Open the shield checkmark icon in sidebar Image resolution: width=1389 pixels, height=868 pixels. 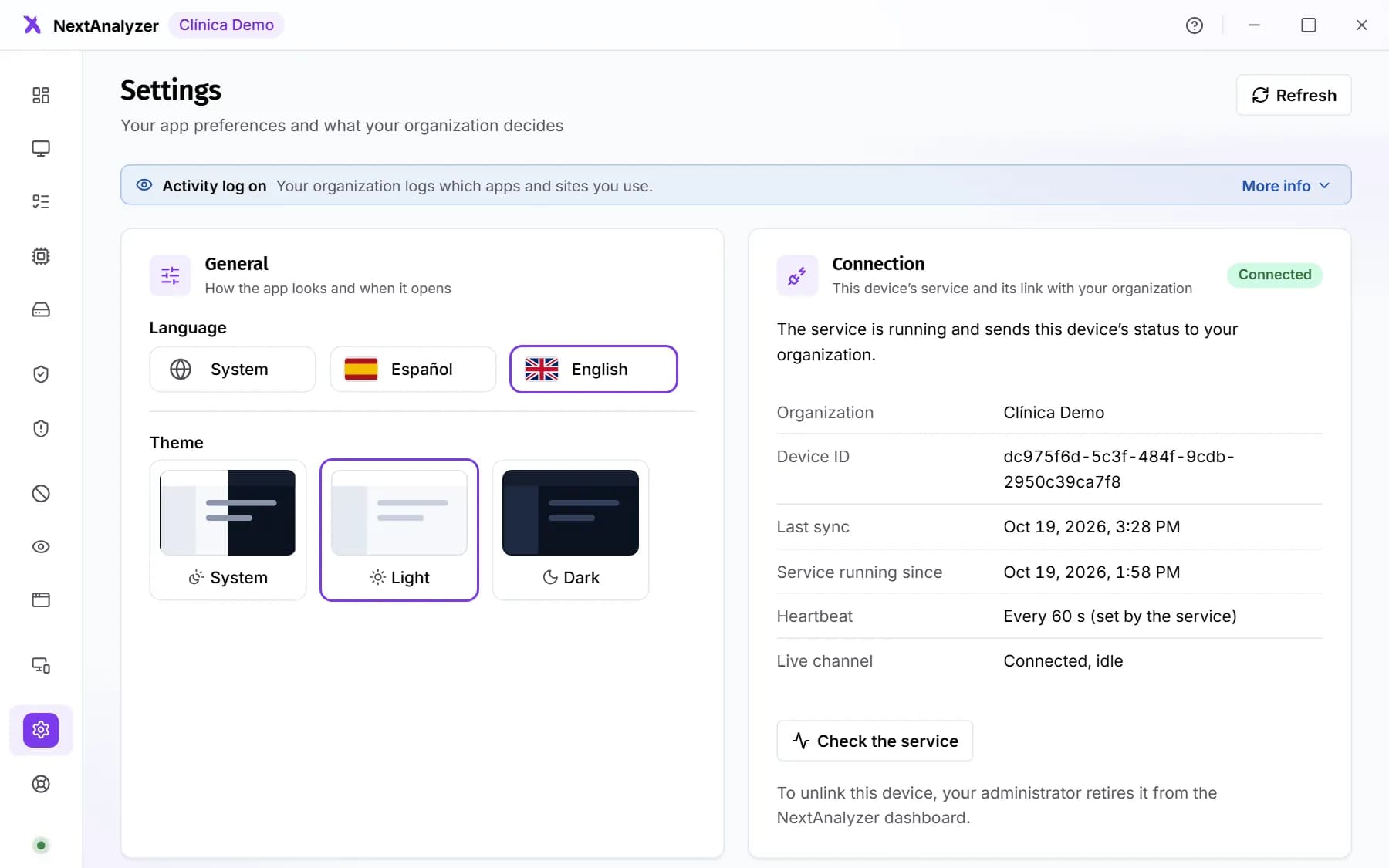point(41,374)
